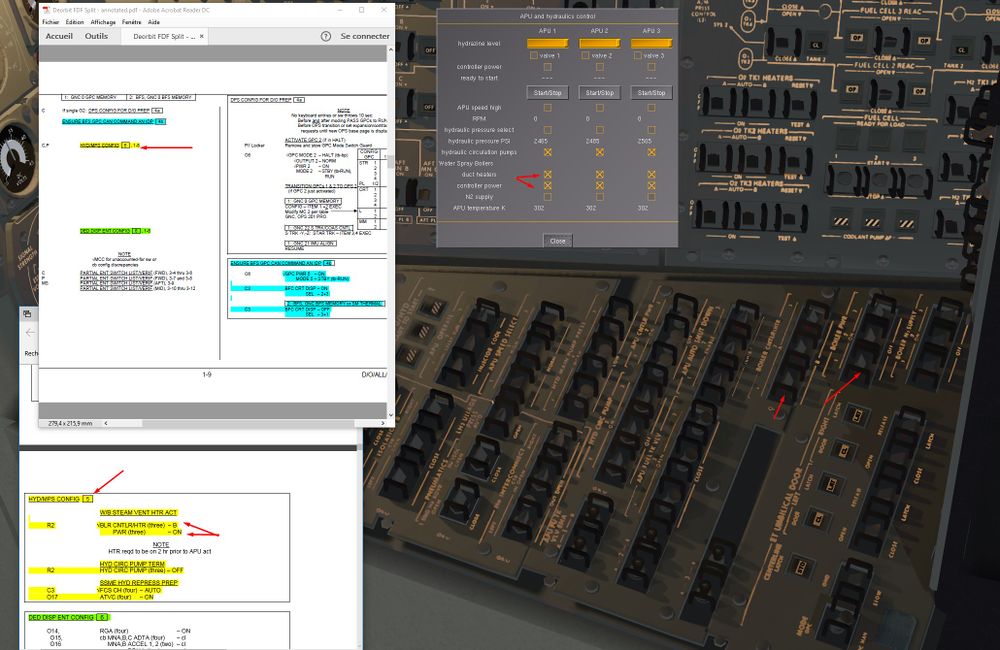Viewport: 1000px width, 650px height.
Task: Click APU 3 hydrazine level bar
Action: (x=651, y=43)
